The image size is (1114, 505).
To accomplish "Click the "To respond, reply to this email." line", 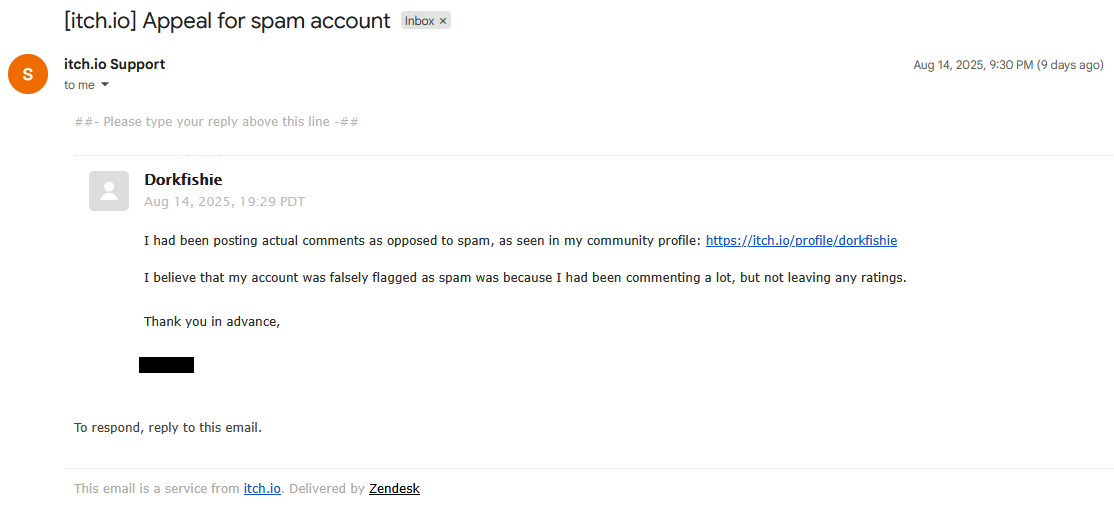I will 168,427.
